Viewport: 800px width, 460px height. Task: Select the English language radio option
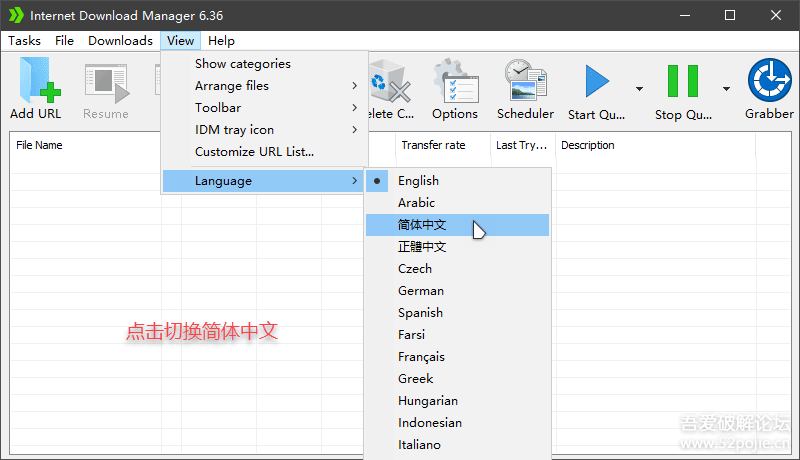[458, 181]
